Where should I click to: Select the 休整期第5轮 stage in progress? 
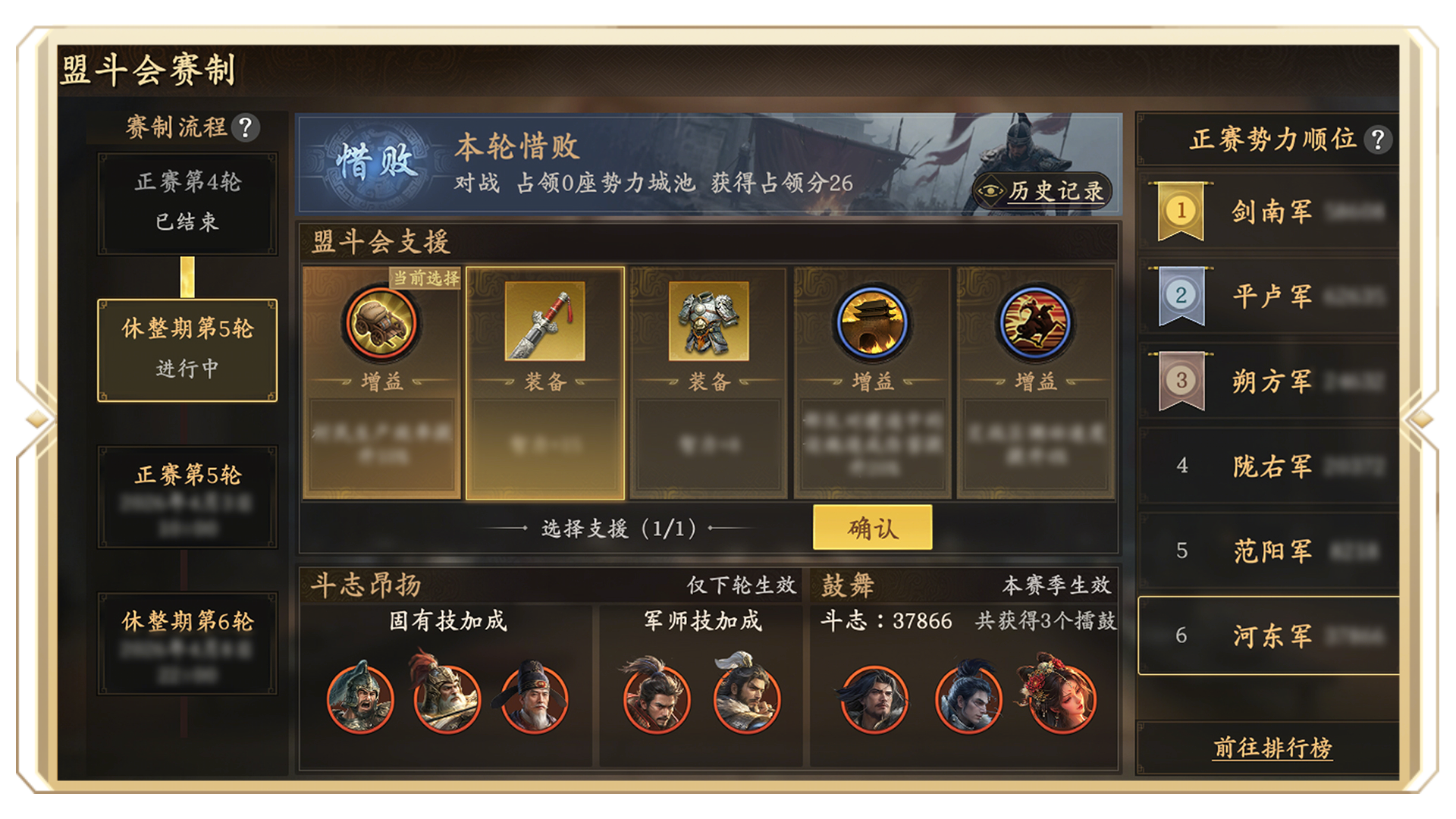pyautogui.click(x=187, y=350)
